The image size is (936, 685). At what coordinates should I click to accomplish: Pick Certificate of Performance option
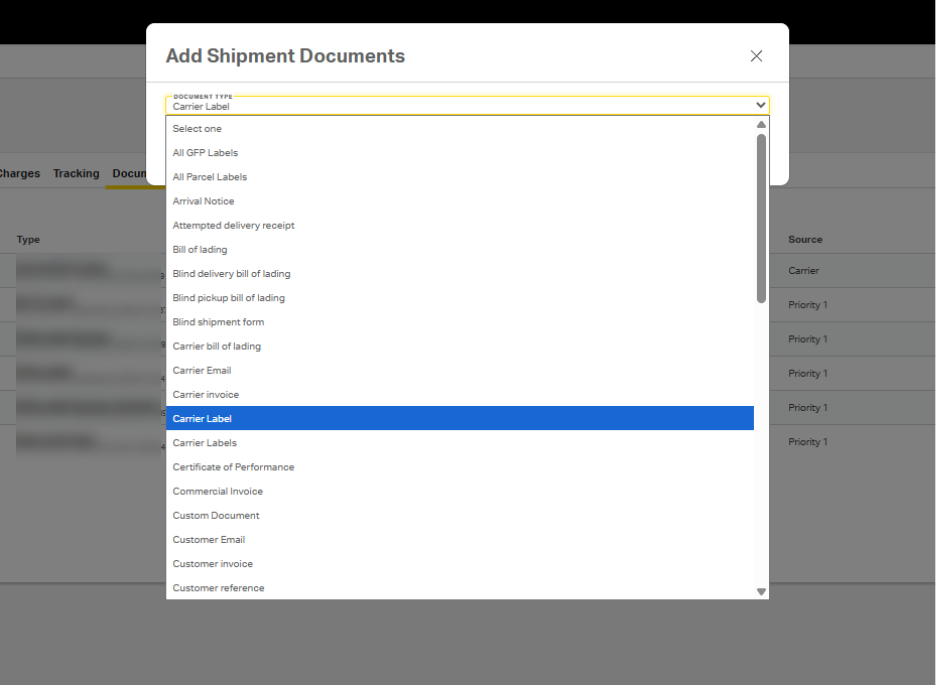(x=233, y=467)
